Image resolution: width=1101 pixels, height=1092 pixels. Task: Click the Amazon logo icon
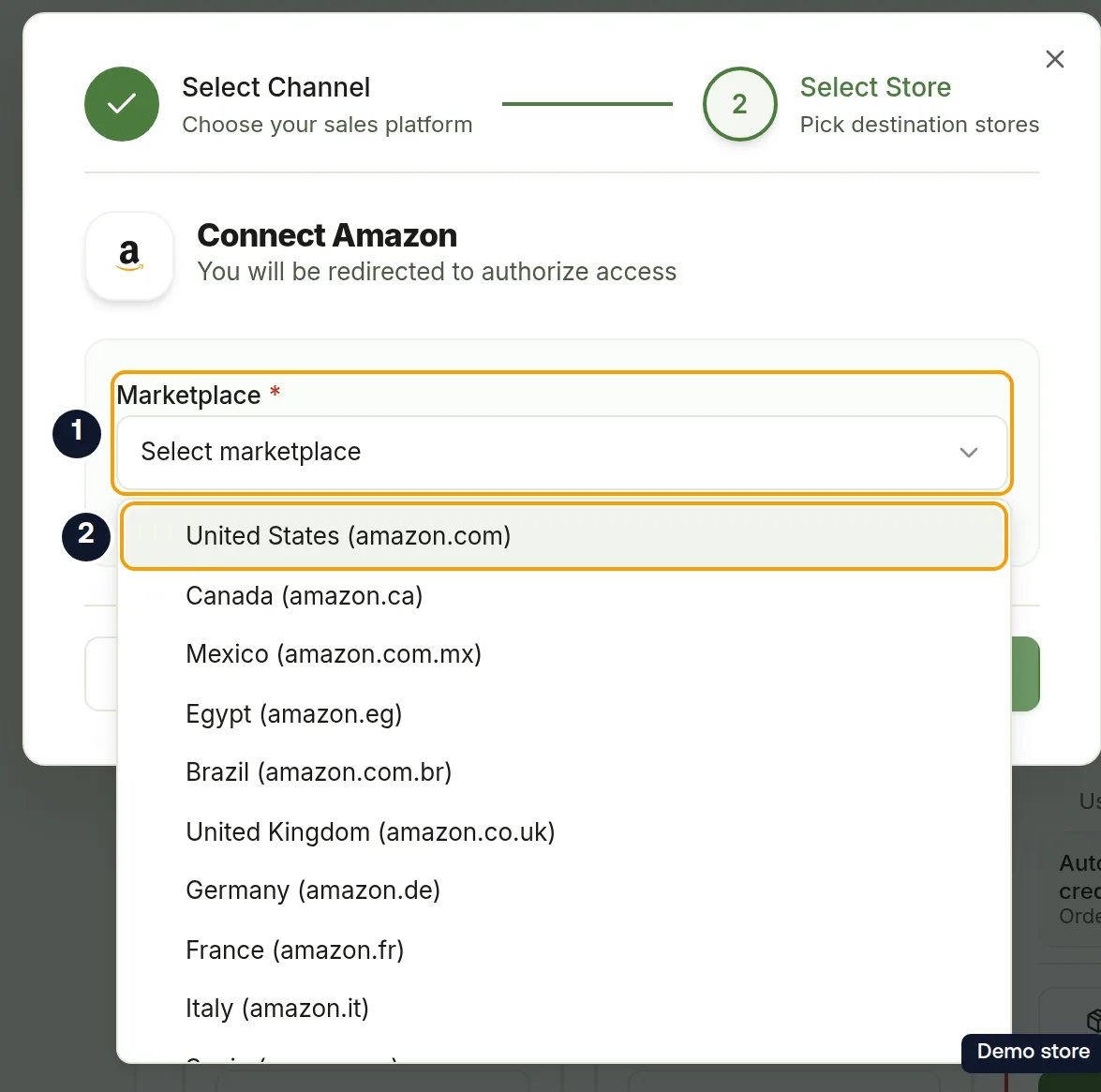[x=129, y=256]
